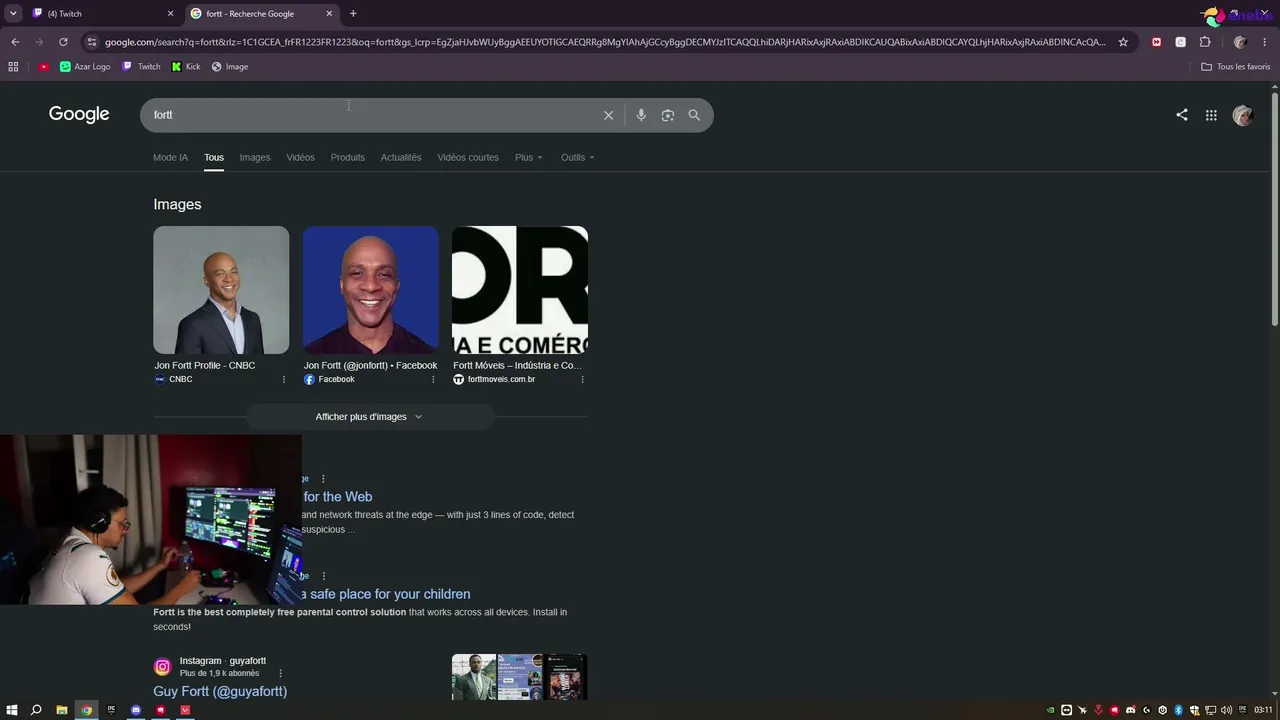Open Discord from the taskbar

(x=136, y=710)
